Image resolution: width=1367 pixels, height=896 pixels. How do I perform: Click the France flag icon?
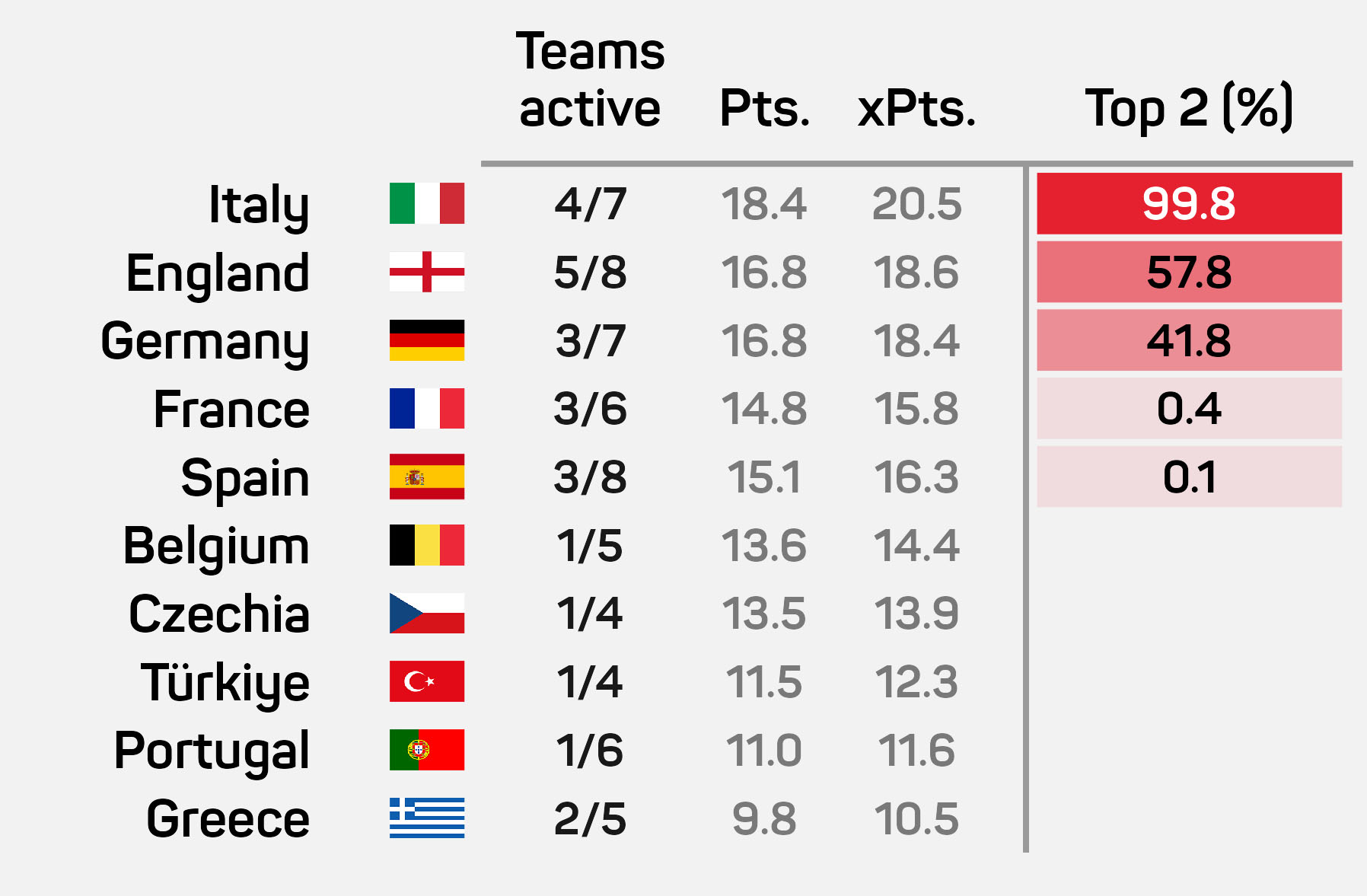tap(427, 409)
